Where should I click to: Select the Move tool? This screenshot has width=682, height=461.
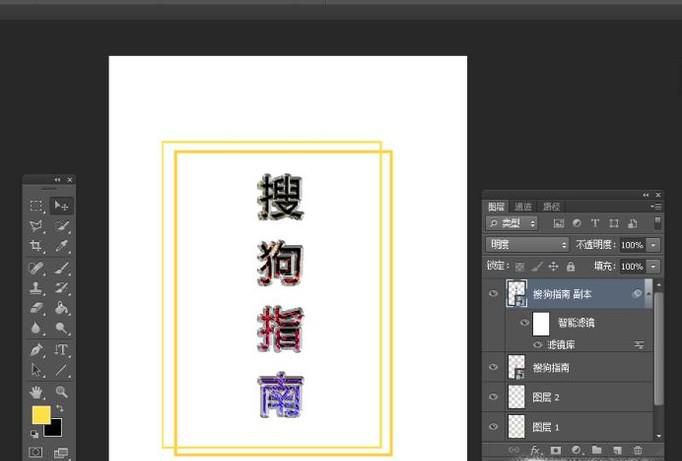tap(61, 205)
